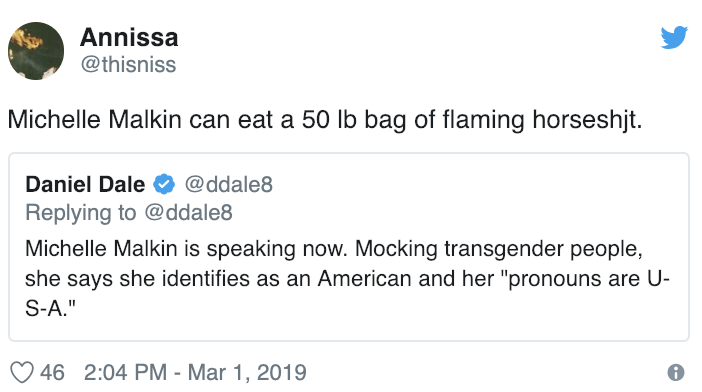The image size is (702, 392).
Task: Like the tweet with the heart icon
Action: (22, 372)
